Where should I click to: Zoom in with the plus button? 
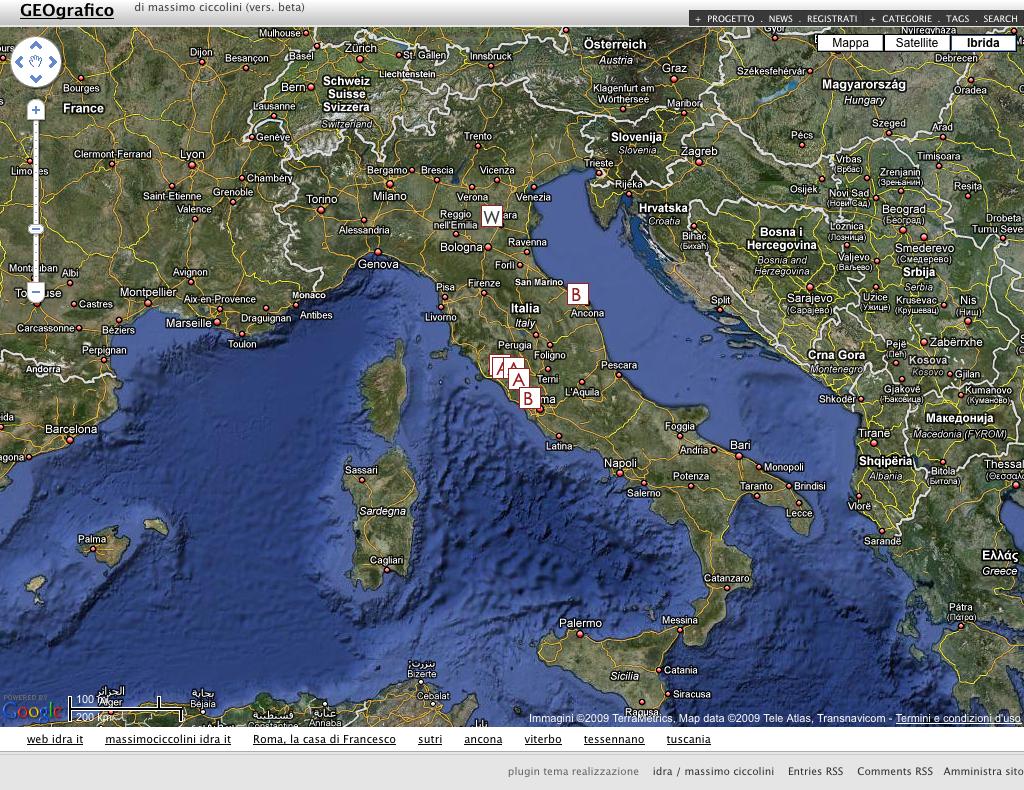[x=36, y=110]
